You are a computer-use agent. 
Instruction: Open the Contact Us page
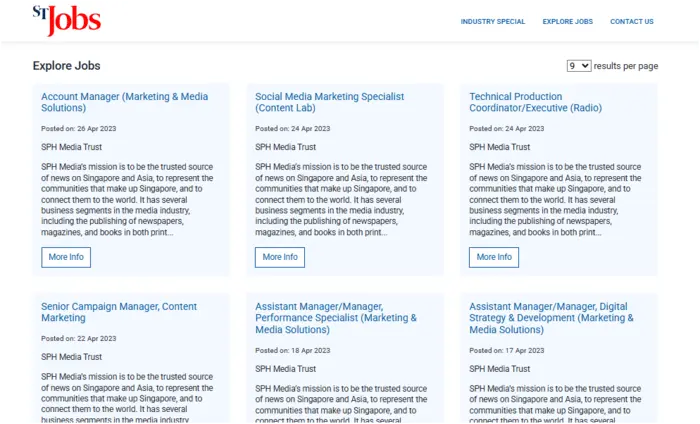(x=632, y=21)
